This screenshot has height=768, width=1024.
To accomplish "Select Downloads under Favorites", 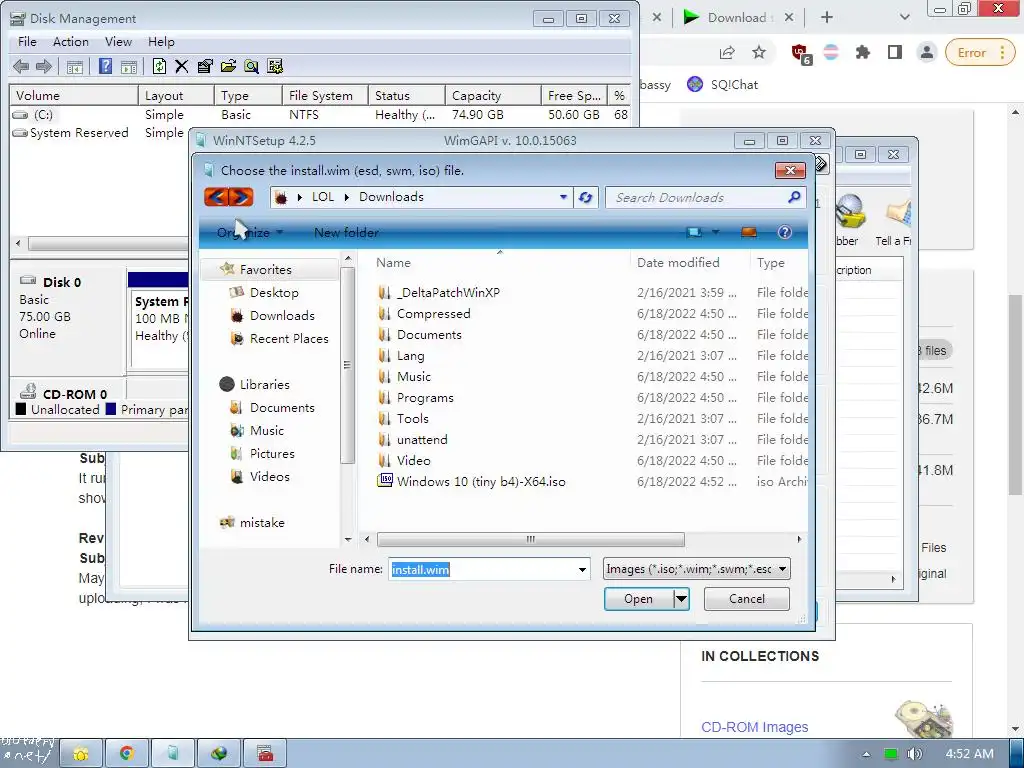I will click(x=282, y=315).
